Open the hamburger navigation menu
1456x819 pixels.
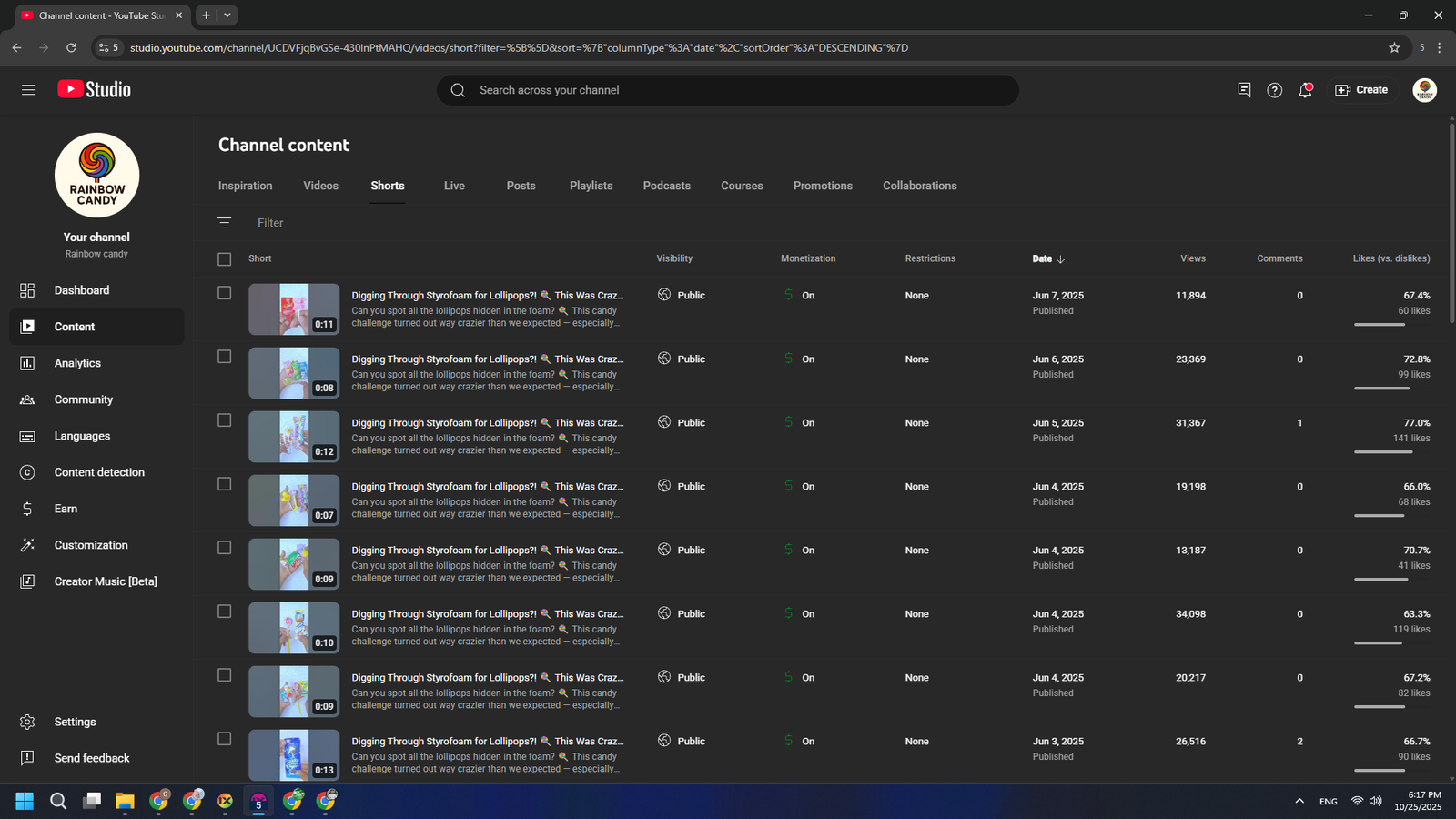pos(28,90)
